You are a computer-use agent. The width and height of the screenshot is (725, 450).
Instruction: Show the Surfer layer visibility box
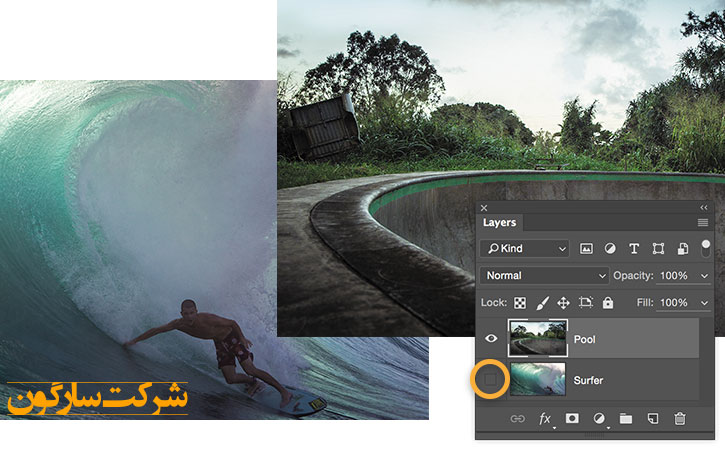point(491,380)
